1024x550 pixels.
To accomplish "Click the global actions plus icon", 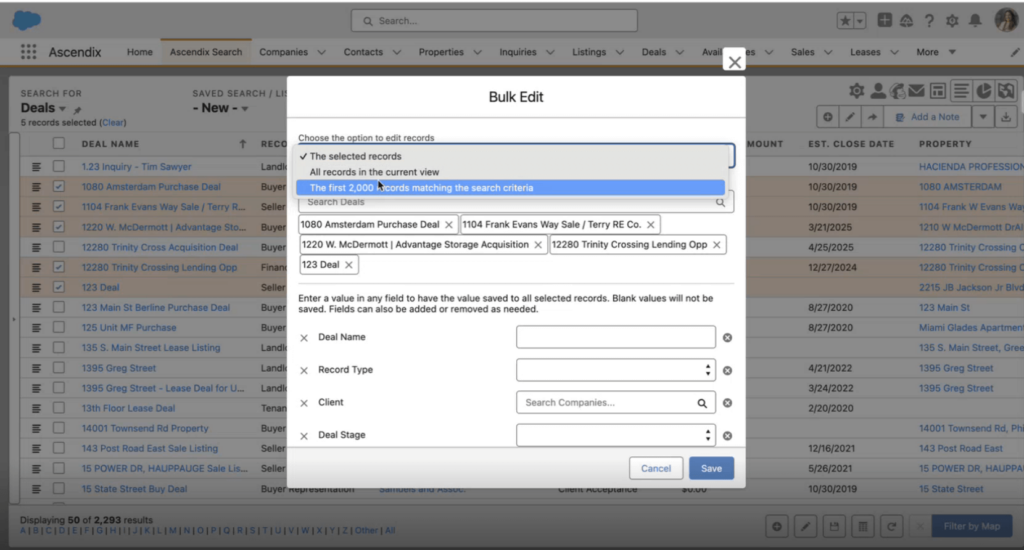I will 884,20.
